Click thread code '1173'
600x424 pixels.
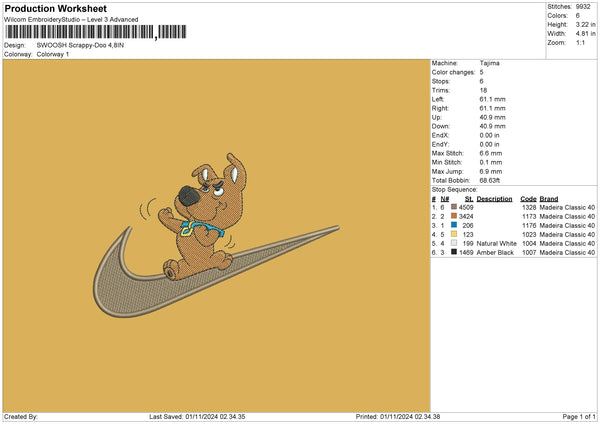click(529, 217)
